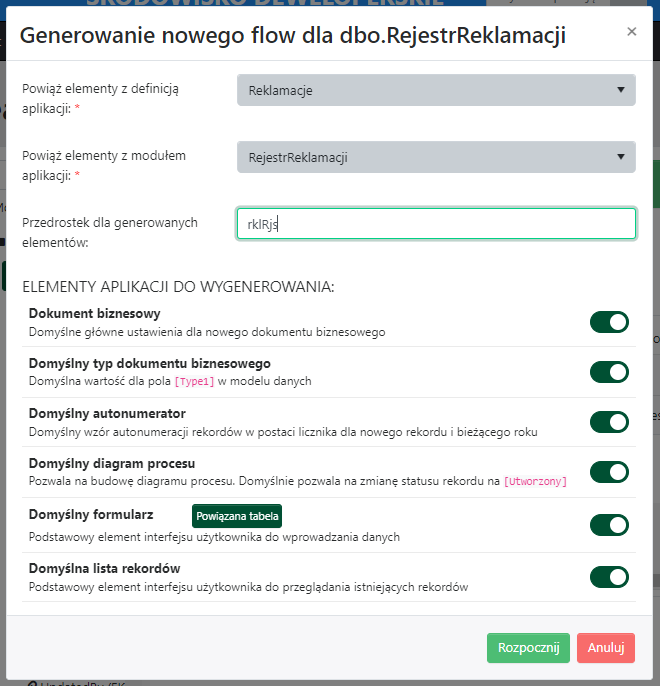This screenshot has width=660, height=686.
Task: Start generation with the Rozpocznij button
Action: (528, 648)
